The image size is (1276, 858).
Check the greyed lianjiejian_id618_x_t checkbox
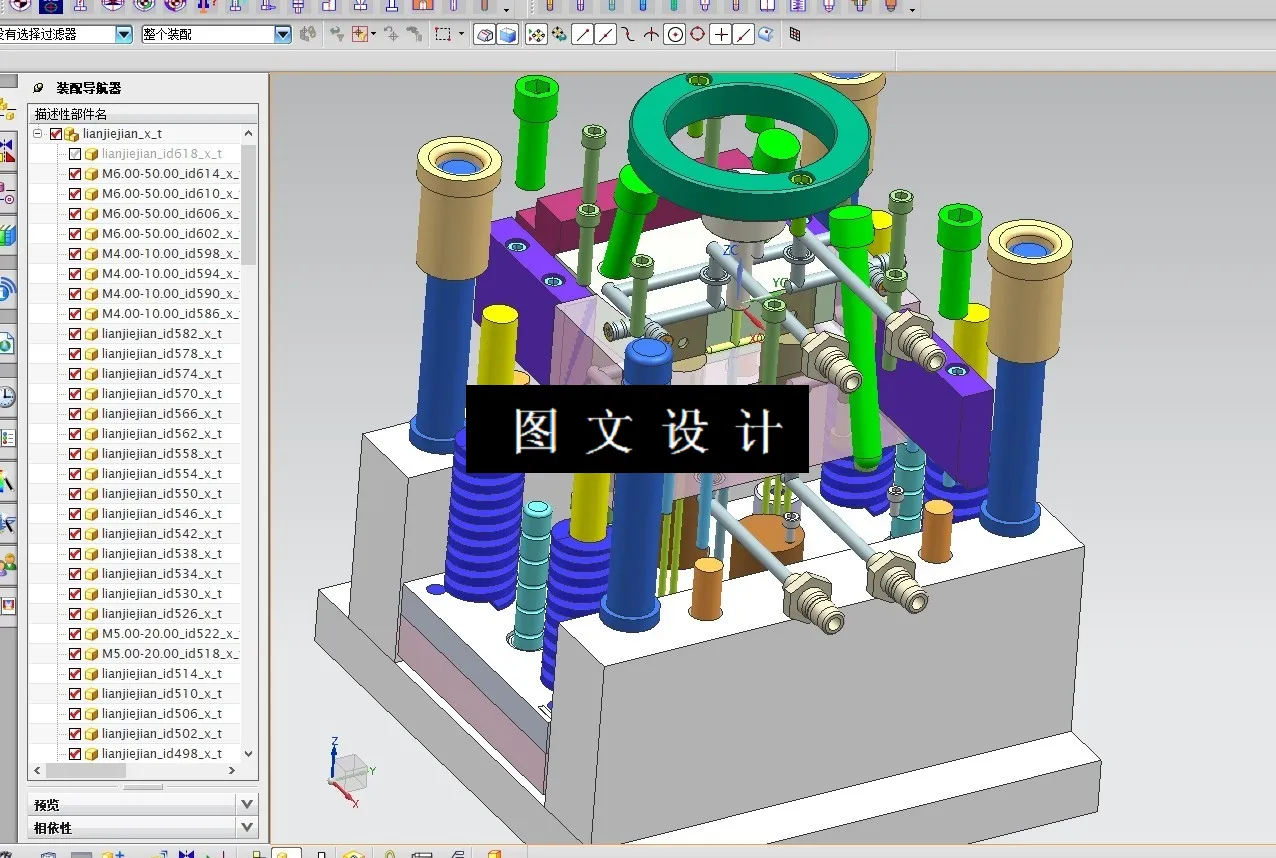click(x=75, y=154)
